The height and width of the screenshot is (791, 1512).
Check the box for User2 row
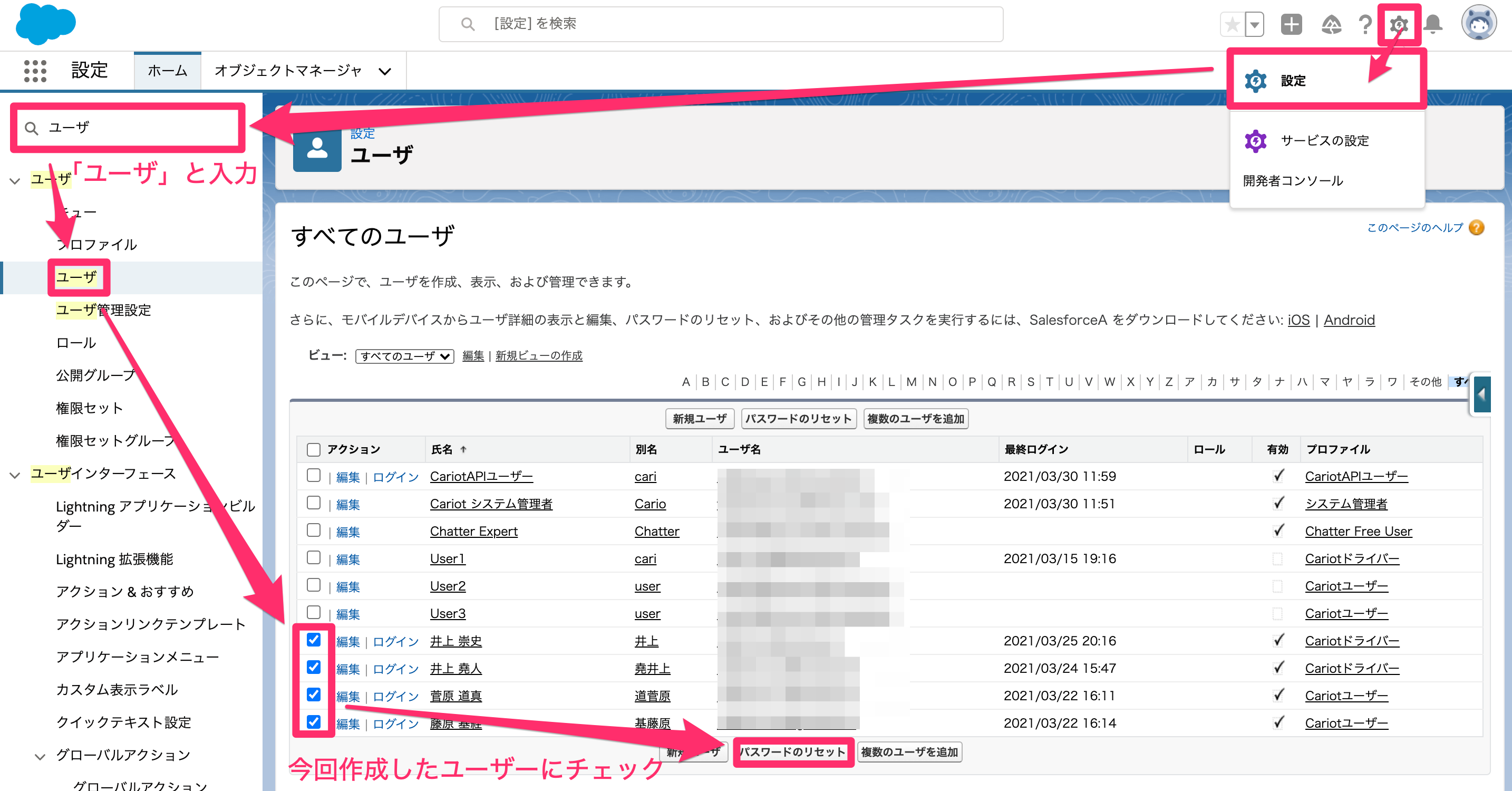(314, 585)
